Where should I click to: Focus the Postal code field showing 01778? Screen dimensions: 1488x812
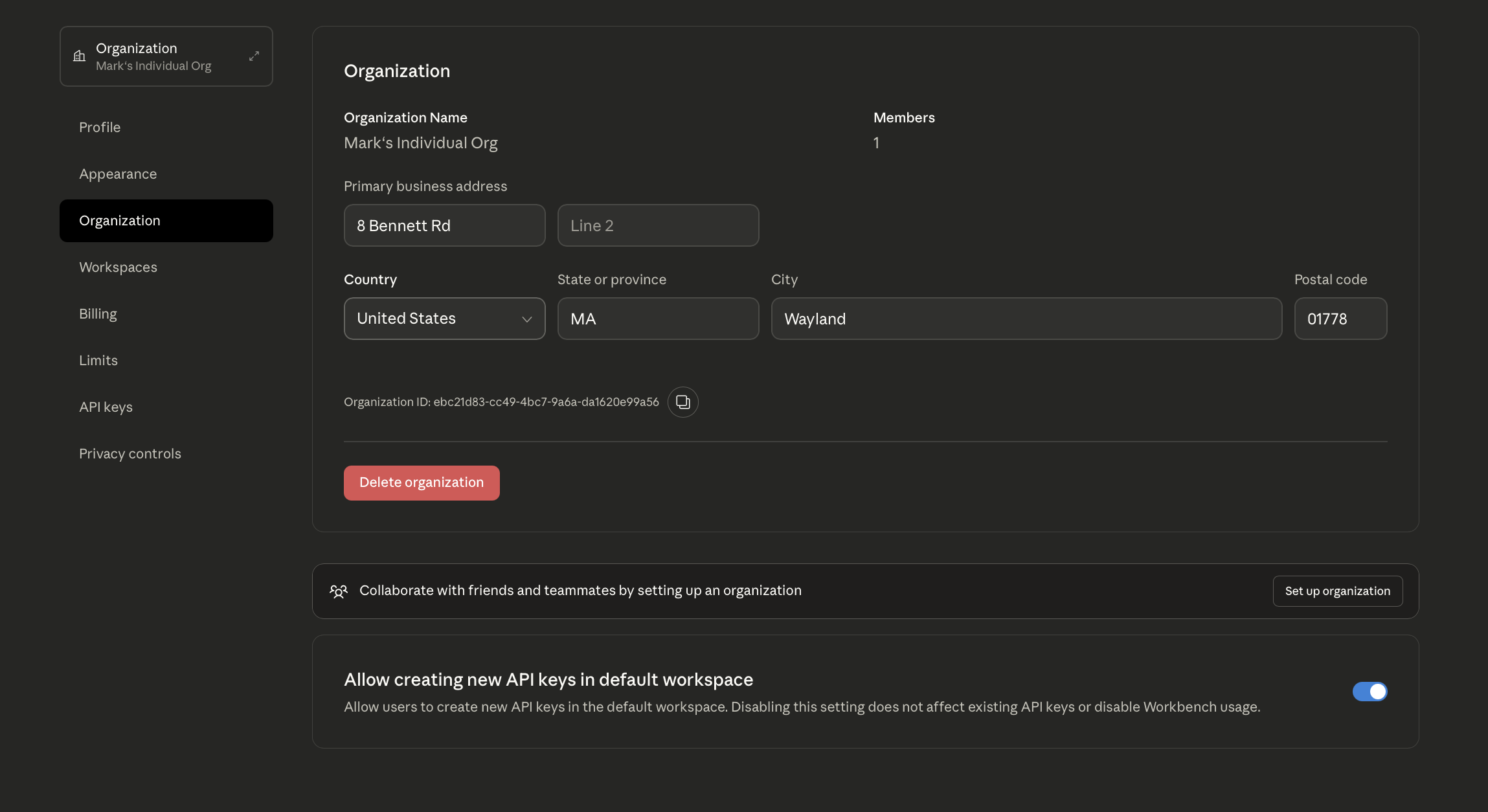click(x=1340, y=319)
